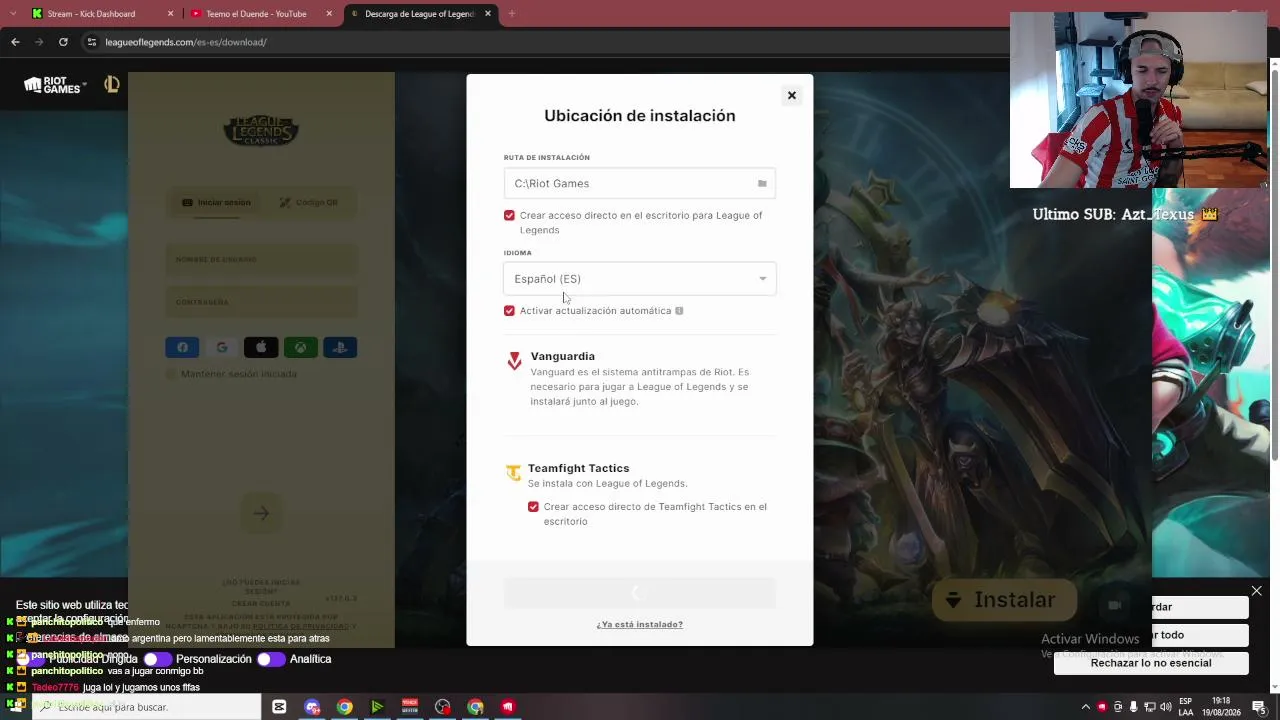Screen dimensions: 1280x720
Task: Switch the ESP LAA keyboard language
Action: (x=1185, y=707)
